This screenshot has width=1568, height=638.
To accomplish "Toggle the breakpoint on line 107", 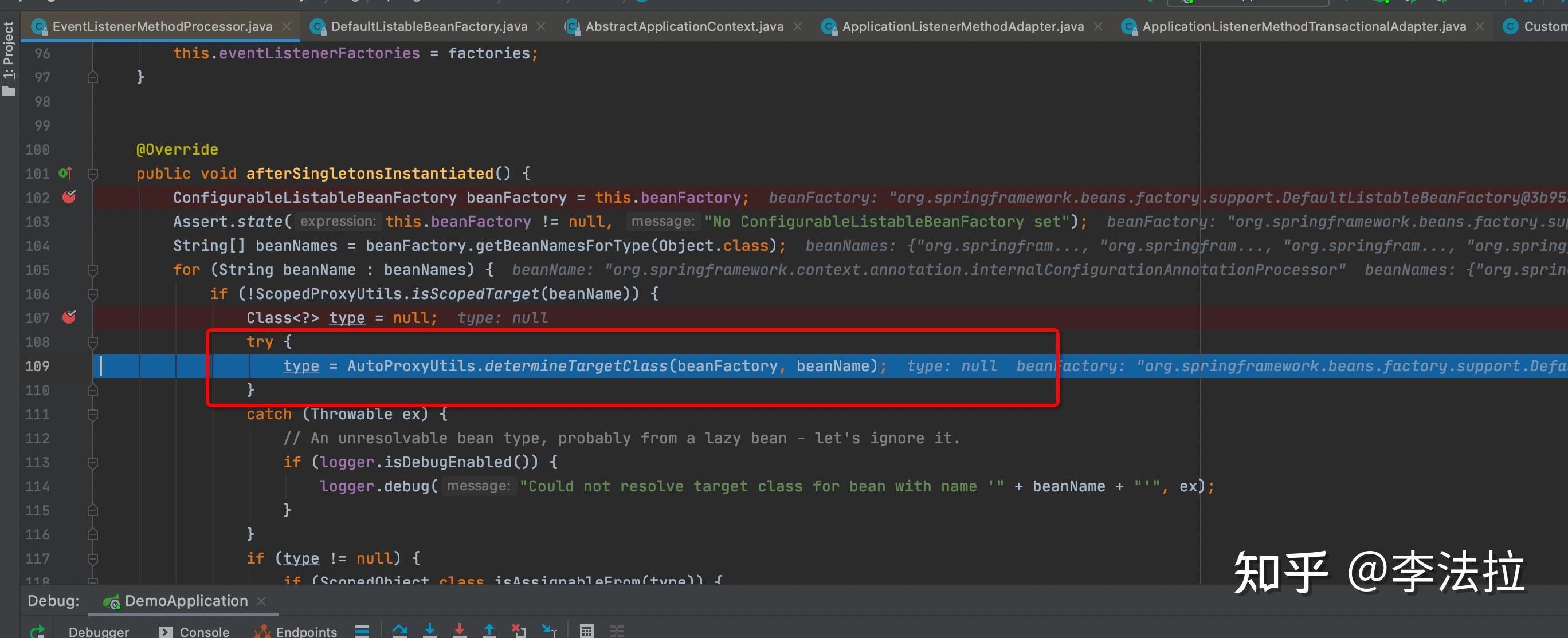I will point(69,317).
